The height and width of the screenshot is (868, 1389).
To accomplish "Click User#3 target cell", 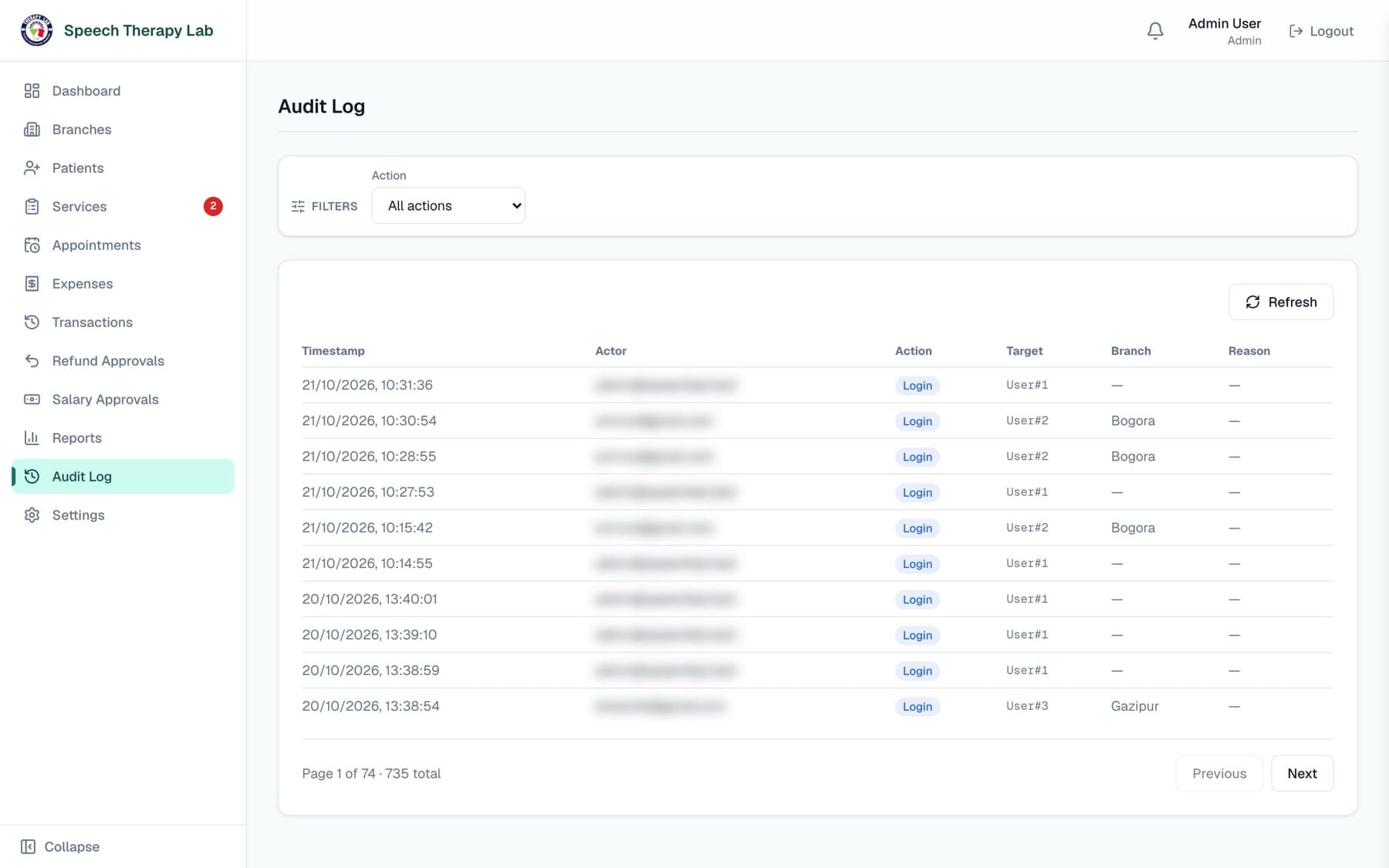I will (1027, 706).
